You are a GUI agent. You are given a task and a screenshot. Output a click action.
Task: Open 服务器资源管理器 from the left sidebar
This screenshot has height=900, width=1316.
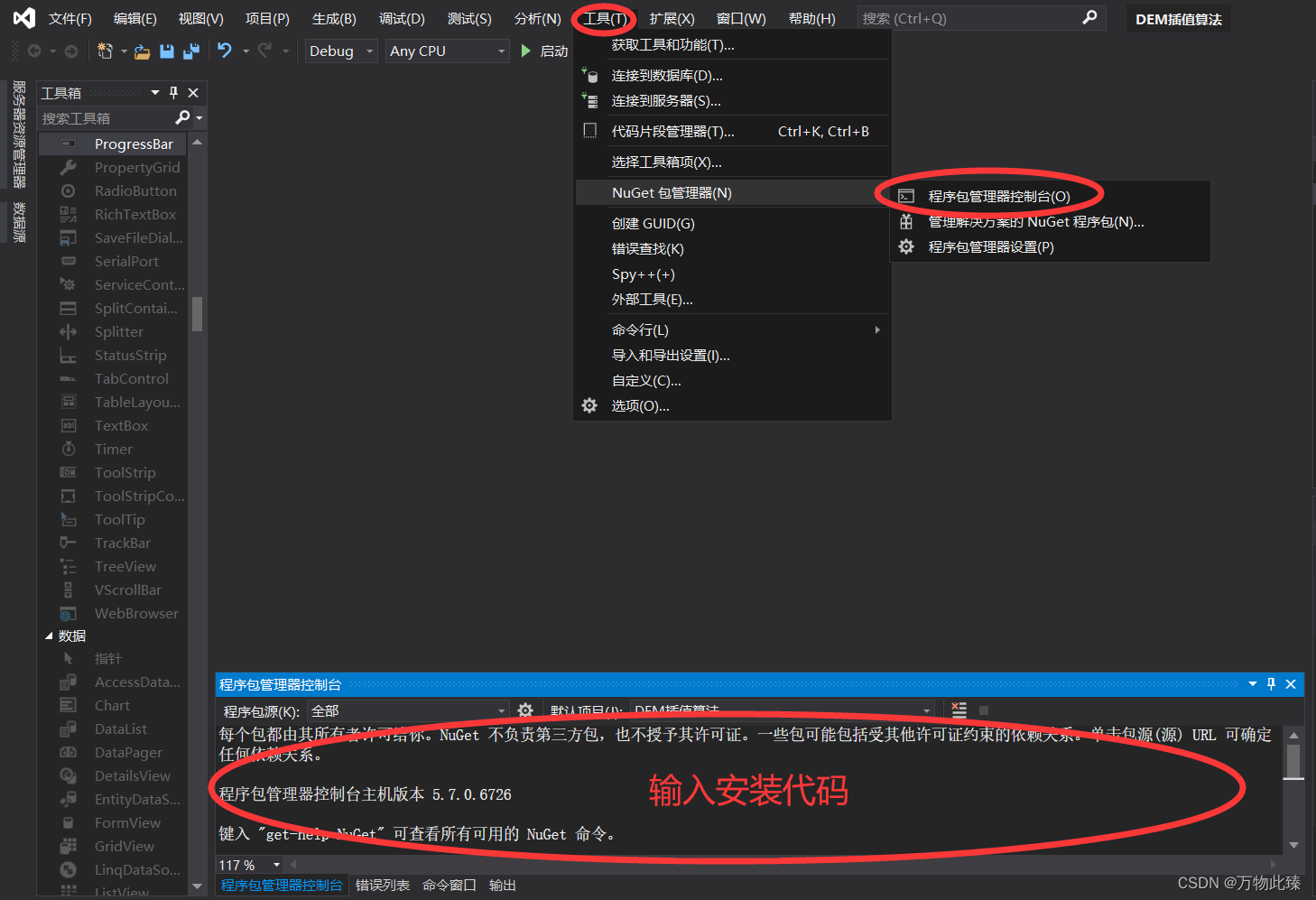[x=17, y=135]
